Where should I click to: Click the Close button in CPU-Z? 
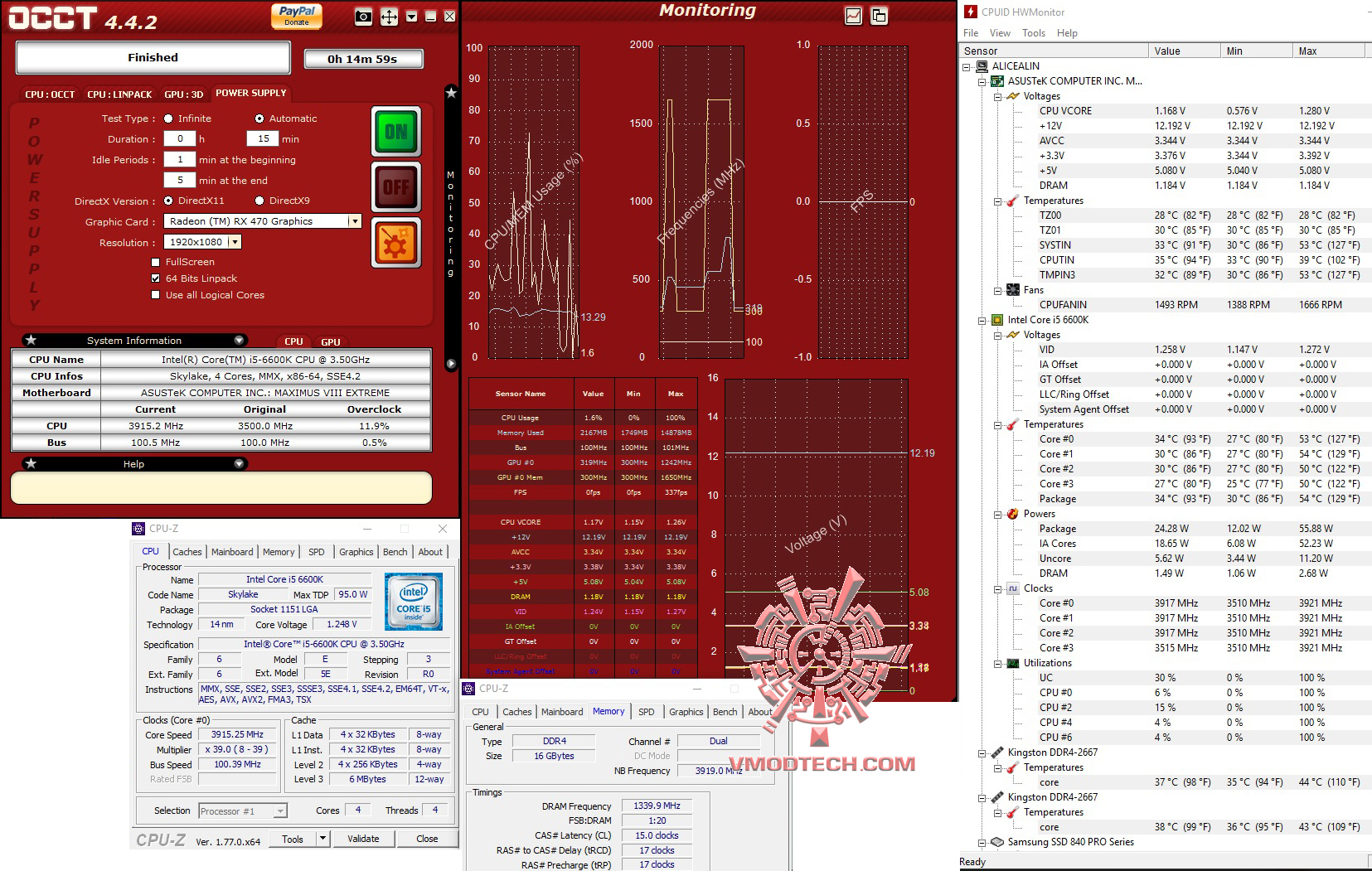click(x=427, y=839)
